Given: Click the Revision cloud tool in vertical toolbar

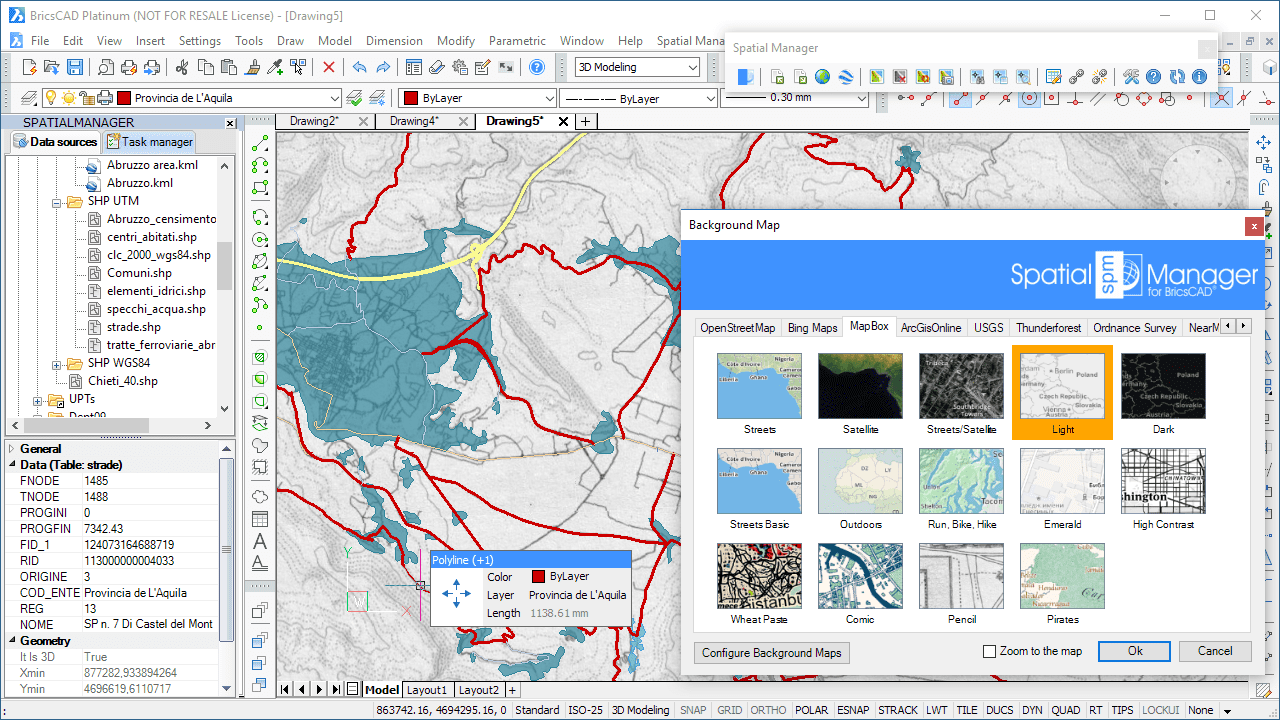Looking at the screenshot, I should click(x=260, y=497).
